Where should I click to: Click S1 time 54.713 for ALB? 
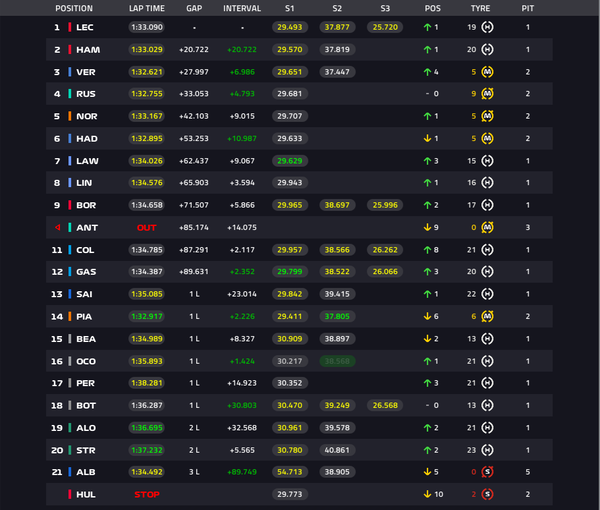point(290,472)
